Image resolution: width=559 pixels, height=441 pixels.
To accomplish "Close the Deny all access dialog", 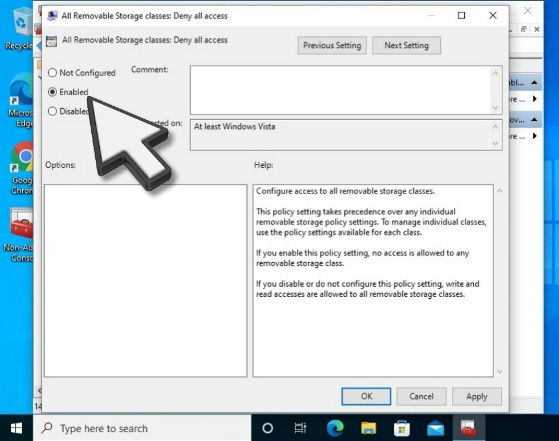I will click(493, 15).
